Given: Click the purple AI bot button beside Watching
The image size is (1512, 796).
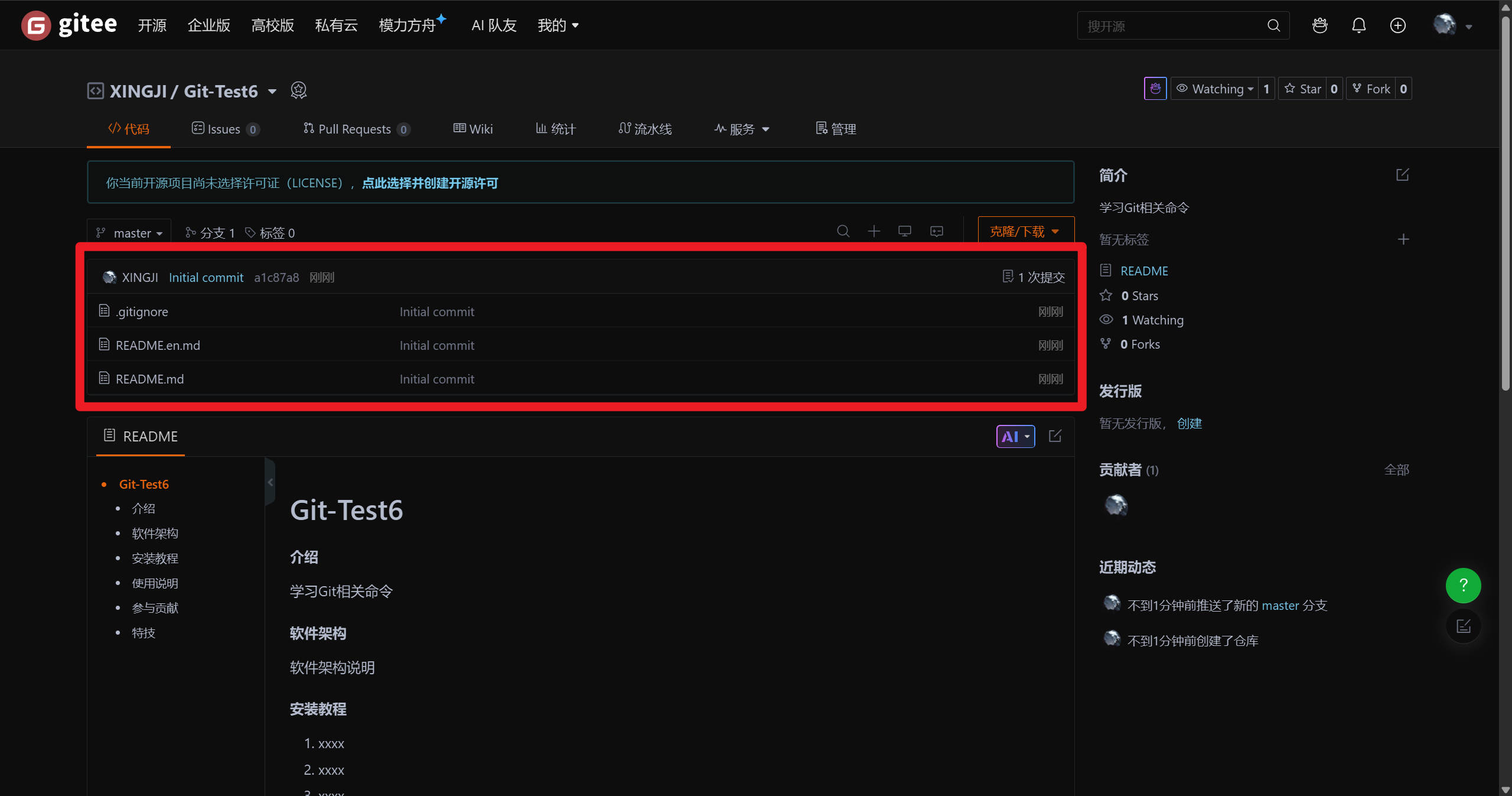Looking at the screenshot, I should click(1155, 89).
